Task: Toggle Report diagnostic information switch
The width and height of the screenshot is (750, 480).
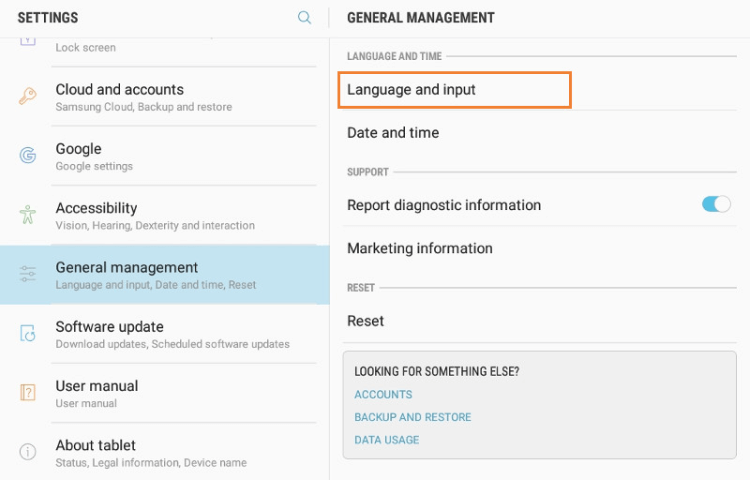Action: [x=716, y=205]
